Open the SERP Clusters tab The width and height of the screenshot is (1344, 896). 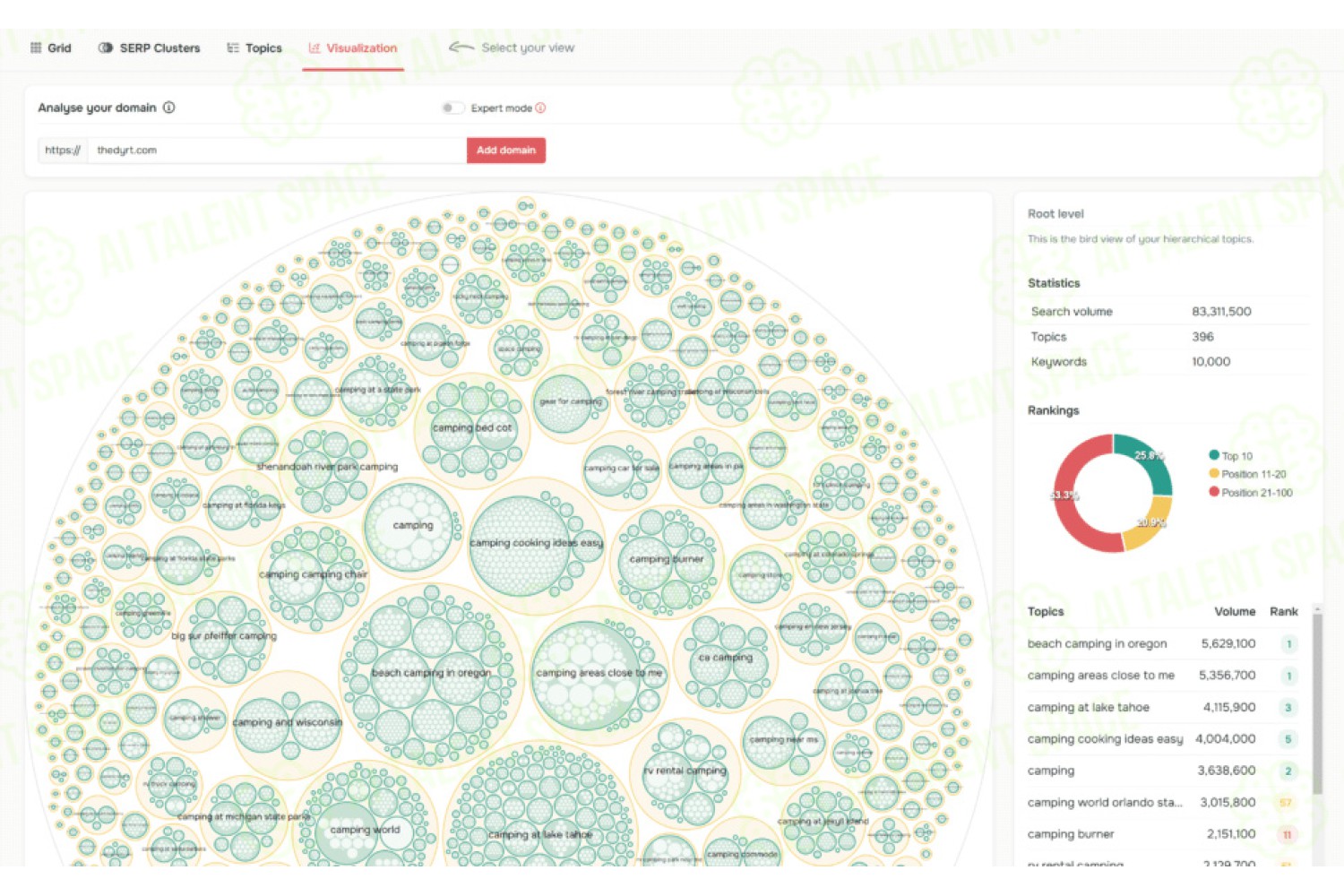(149, 48)
